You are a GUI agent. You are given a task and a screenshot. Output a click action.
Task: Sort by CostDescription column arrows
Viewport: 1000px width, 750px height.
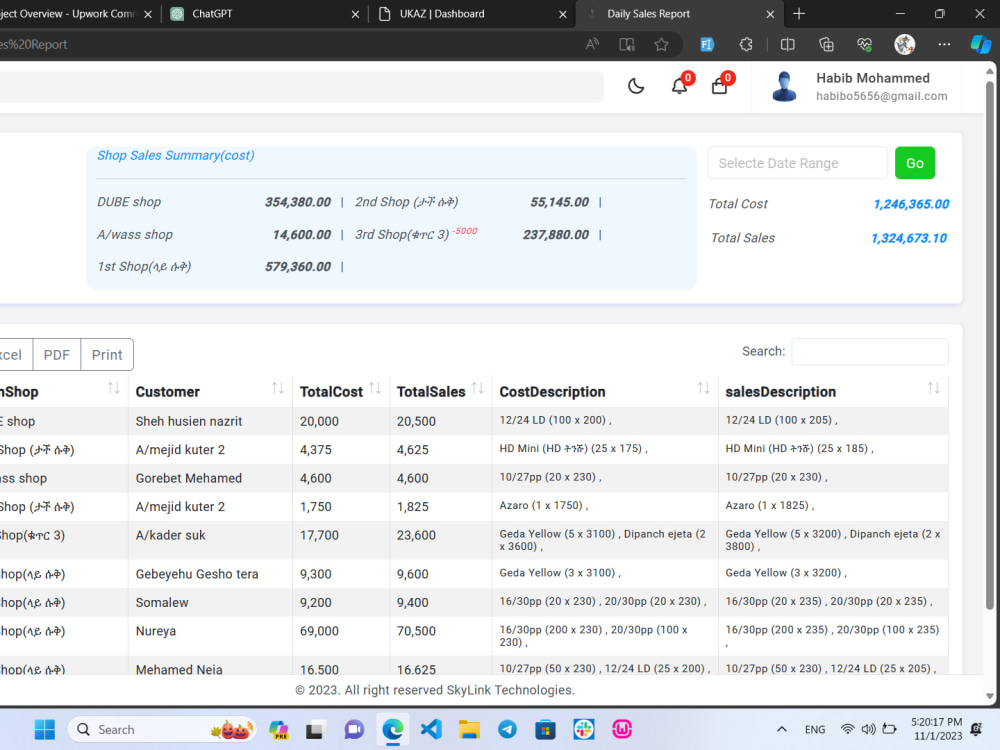(703, 388)
